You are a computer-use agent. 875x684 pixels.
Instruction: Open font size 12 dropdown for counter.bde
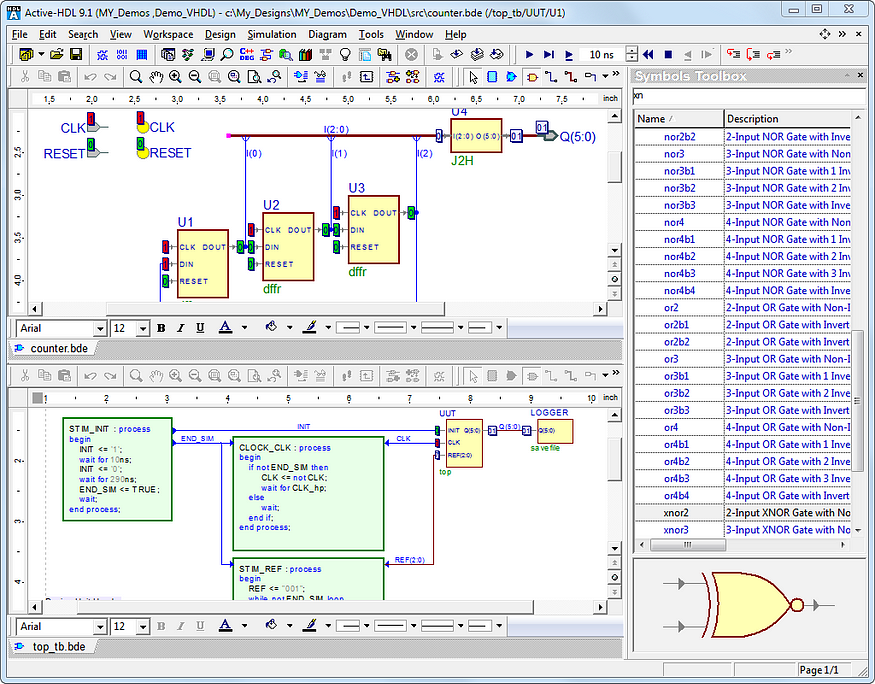point(143,329)
